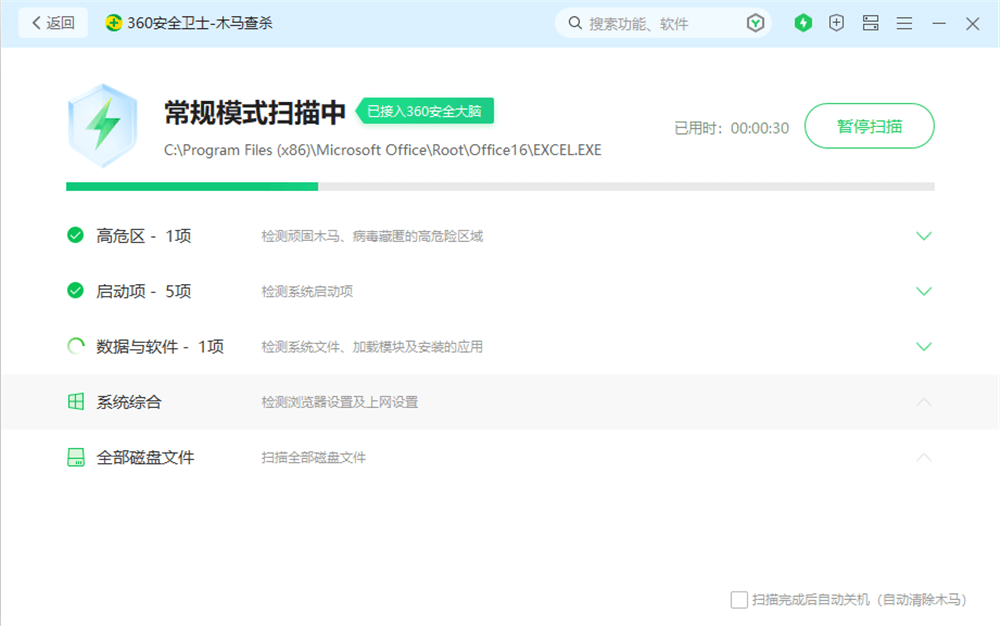Expand the 启动项 results chevron
Viewport: 1000px width, 626px height.
(924, 292)
